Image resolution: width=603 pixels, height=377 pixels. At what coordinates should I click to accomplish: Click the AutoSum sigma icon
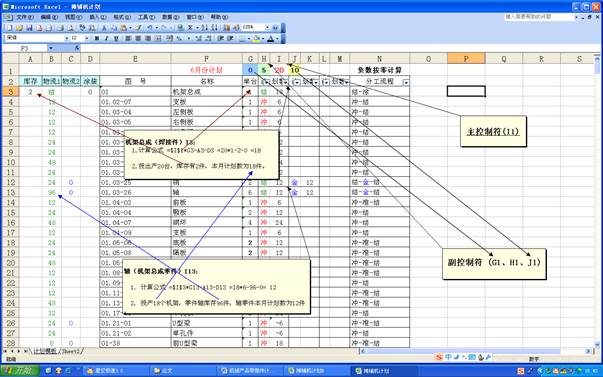pos(190,28)
